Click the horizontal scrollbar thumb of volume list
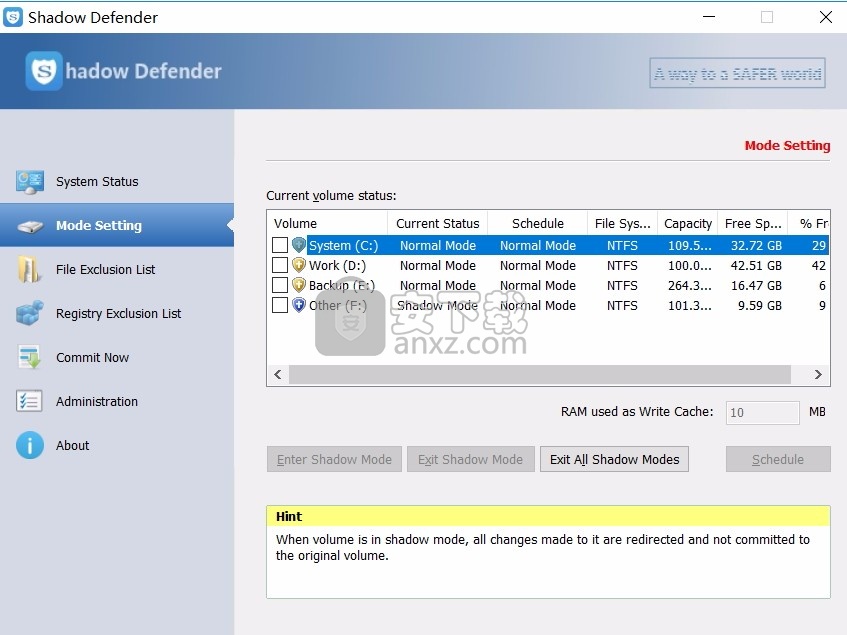847x635 pixels. [x=540, y=374]
